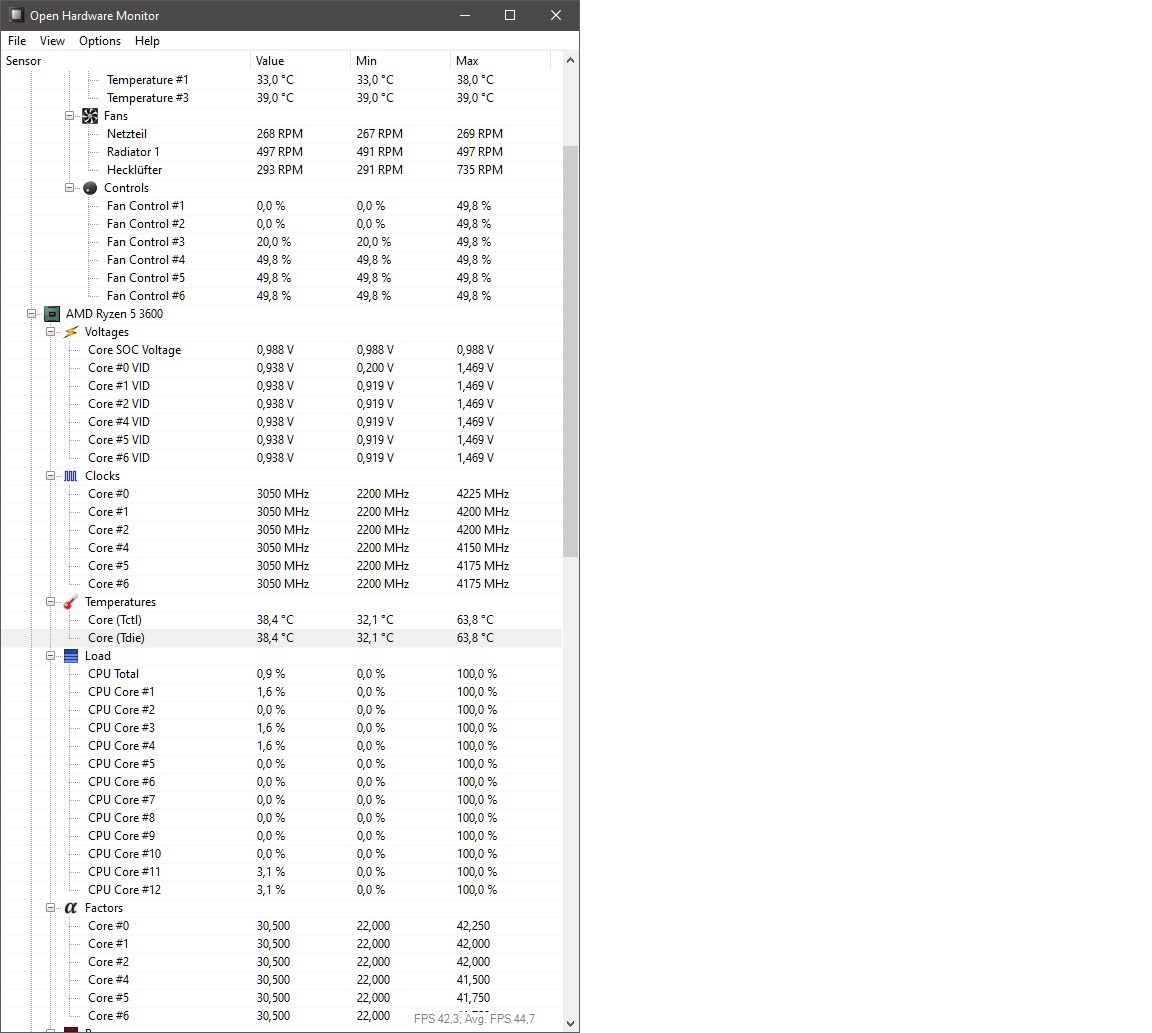Click the Load blue bars icon

coord(71,656)
